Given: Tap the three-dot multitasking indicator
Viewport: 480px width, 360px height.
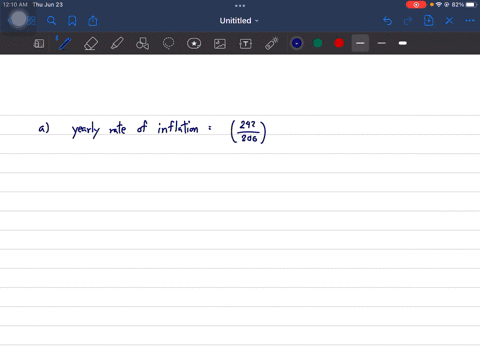Looking at the screenshot, I should click(x=240, y=5).
